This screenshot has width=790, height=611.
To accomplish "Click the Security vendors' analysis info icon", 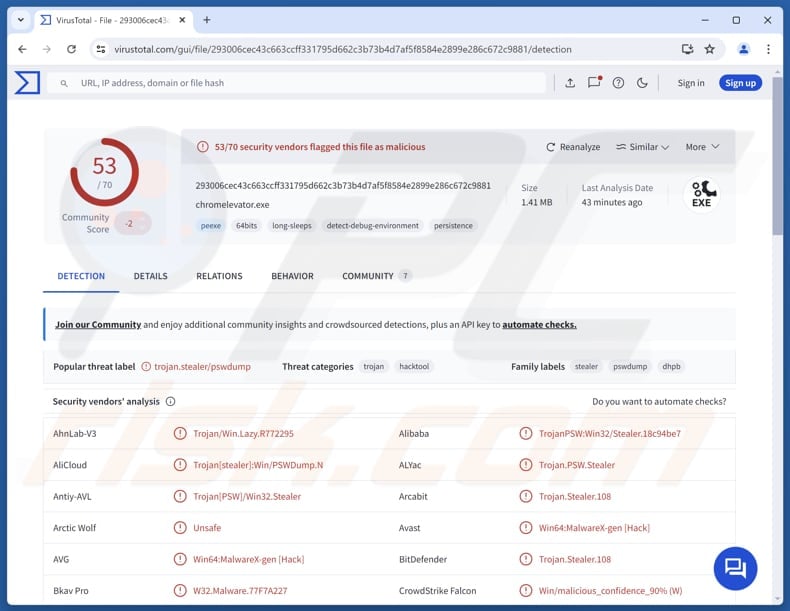I will (x=170, y=401).
